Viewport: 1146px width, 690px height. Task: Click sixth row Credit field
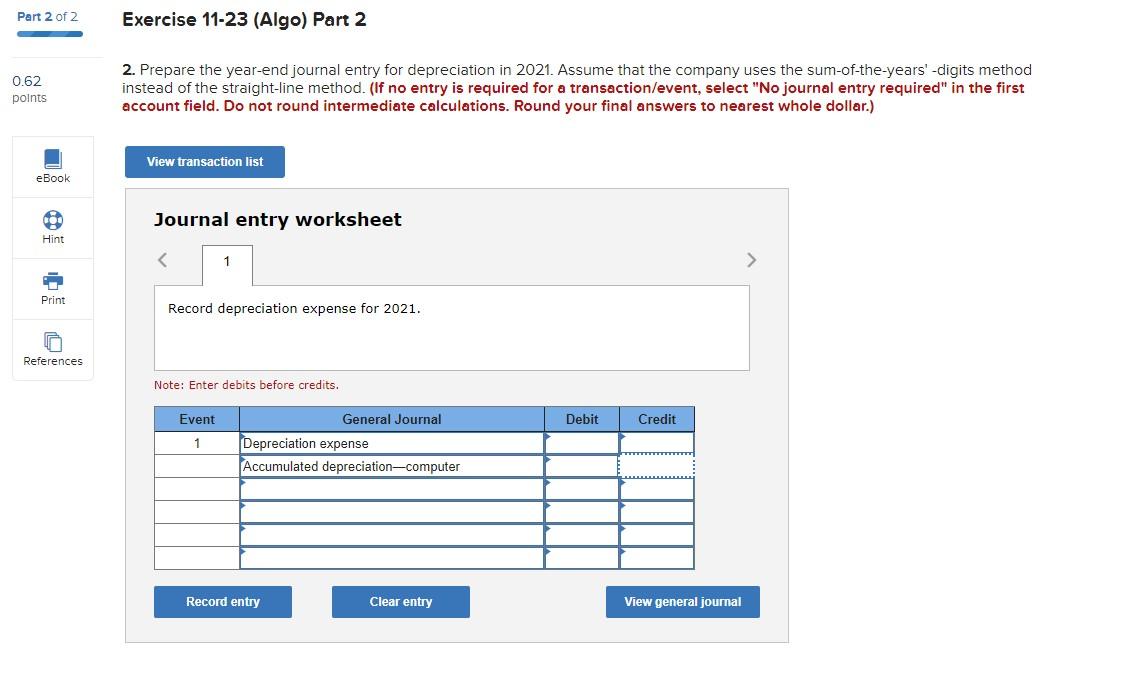click(657, 558)
